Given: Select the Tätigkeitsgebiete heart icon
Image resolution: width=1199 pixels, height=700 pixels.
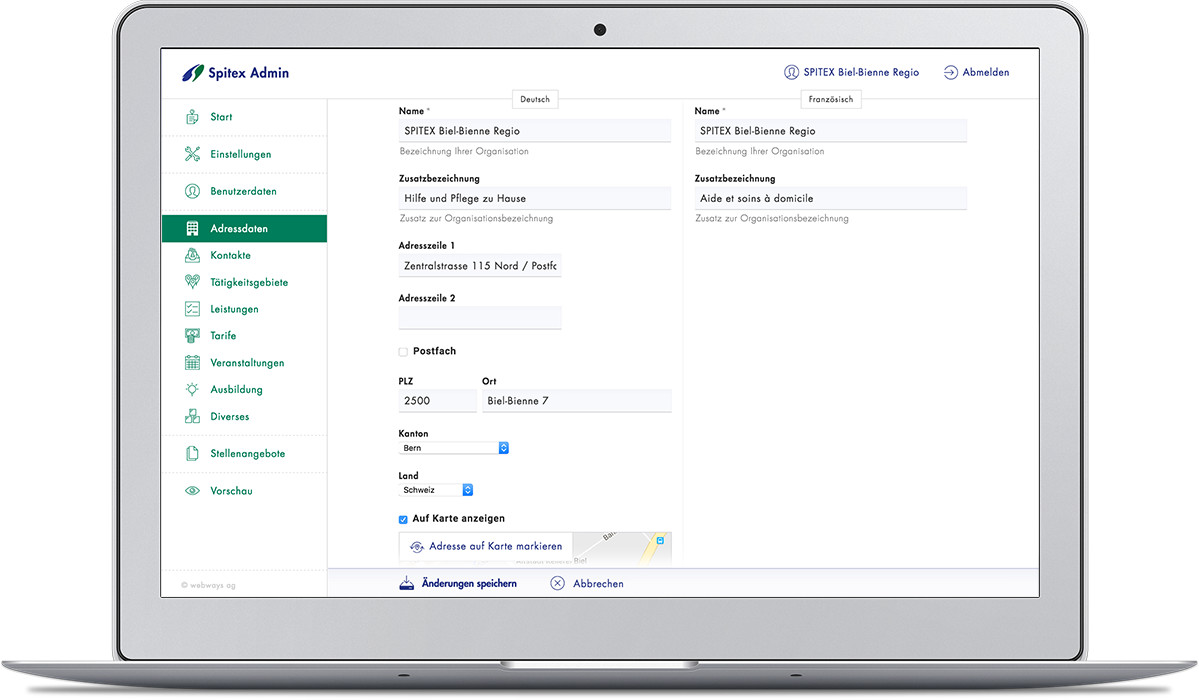Looking at the screenshot, I should [x=192, y=282].
